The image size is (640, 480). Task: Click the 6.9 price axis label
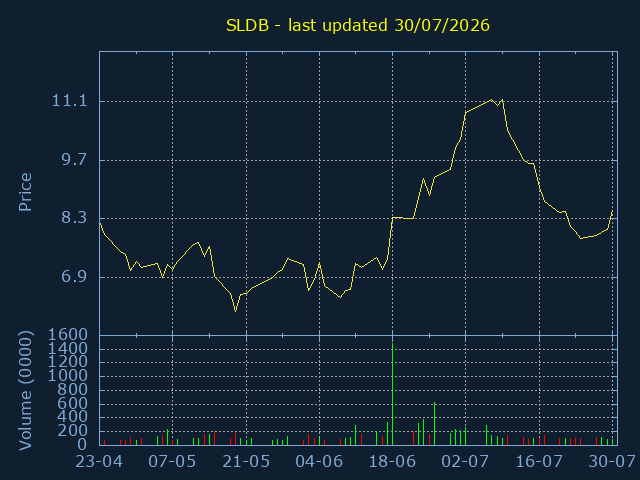[74, 277]
